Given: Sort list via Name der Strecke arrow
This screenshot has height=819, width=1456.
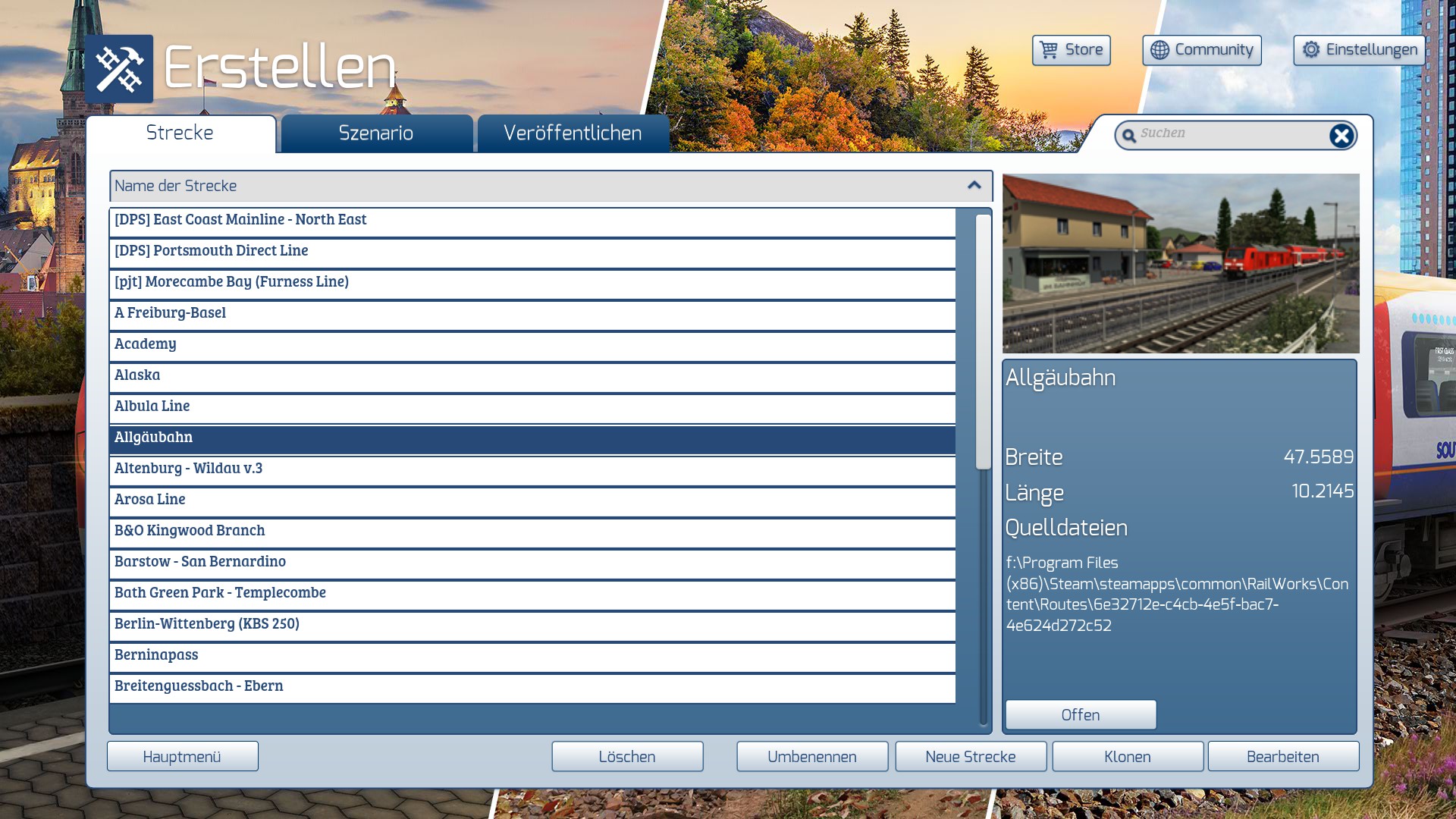Looking at the screenshot, I should click(974, 186).
